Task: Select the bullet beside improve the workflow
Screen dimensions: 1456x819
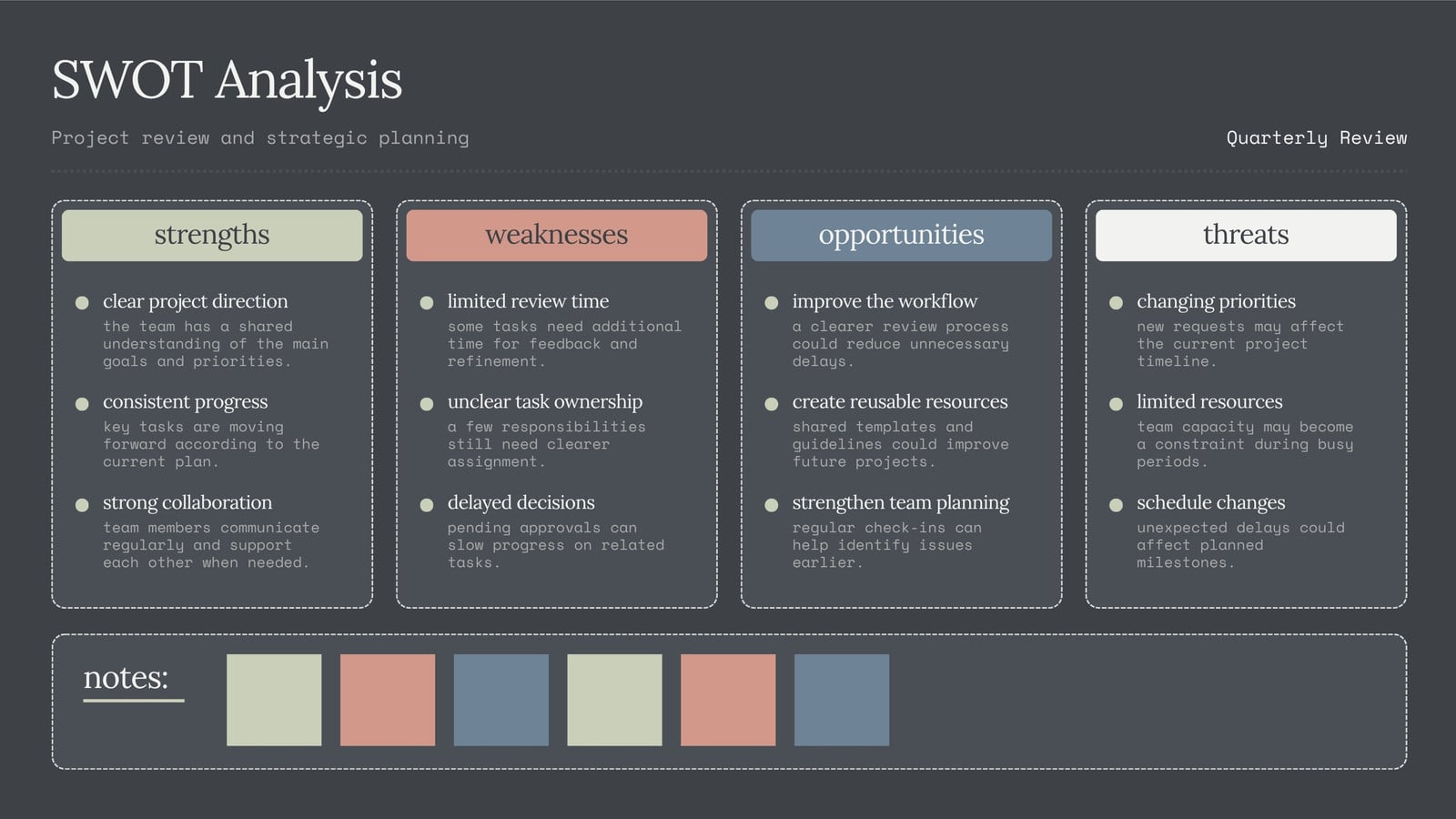Action: [x=771, y=302]
